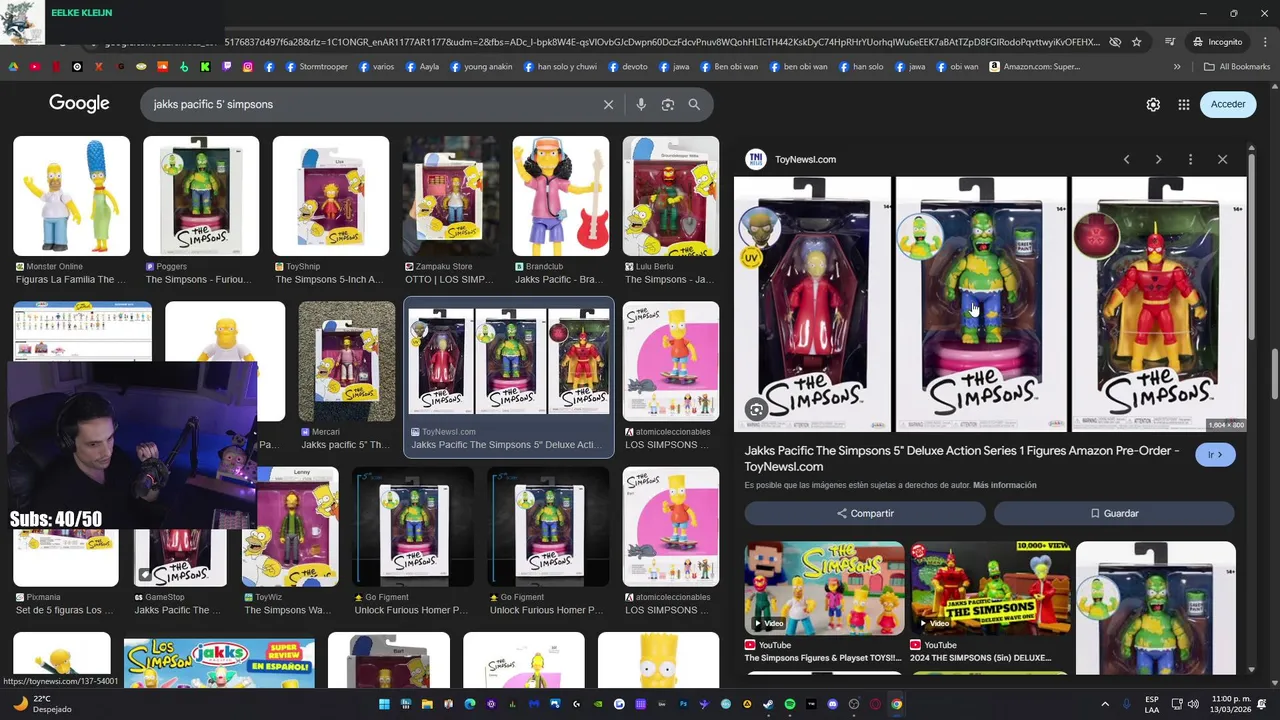Image resolution: width=1280 pixels, height=720 pixels.
Task: Open the Amazon.com bookmark
Action: pyautogui.click(x=1035, y=67)
